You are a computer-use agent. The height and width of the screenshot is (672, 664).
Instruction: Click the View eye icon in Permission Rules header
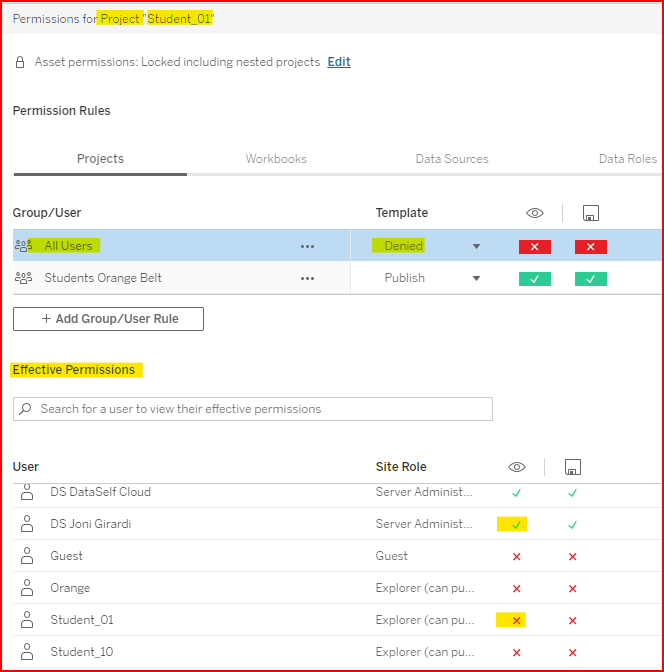(535, 213)
